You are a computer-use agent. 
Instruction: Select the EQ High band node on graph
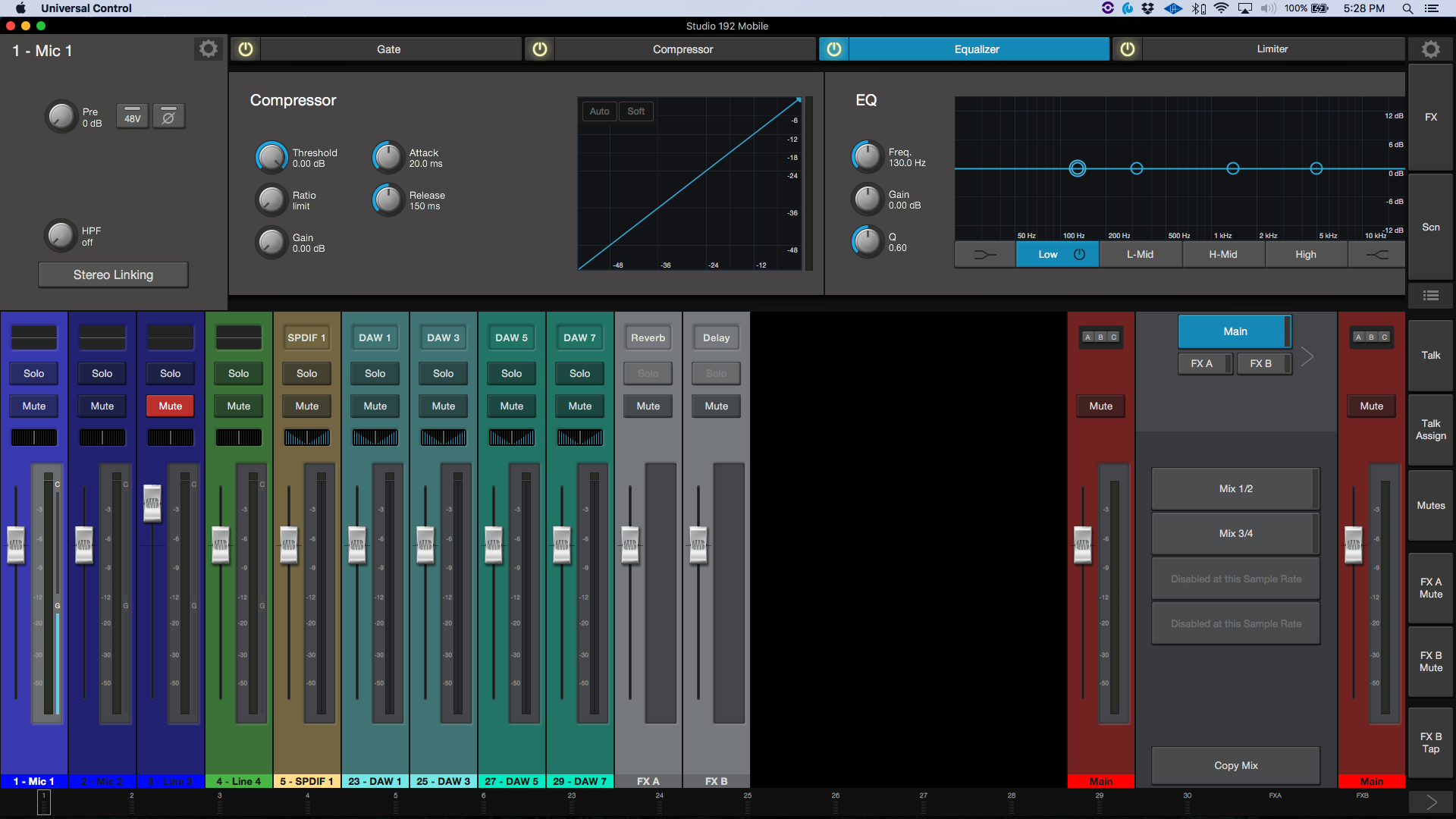tap(1316, 168)
